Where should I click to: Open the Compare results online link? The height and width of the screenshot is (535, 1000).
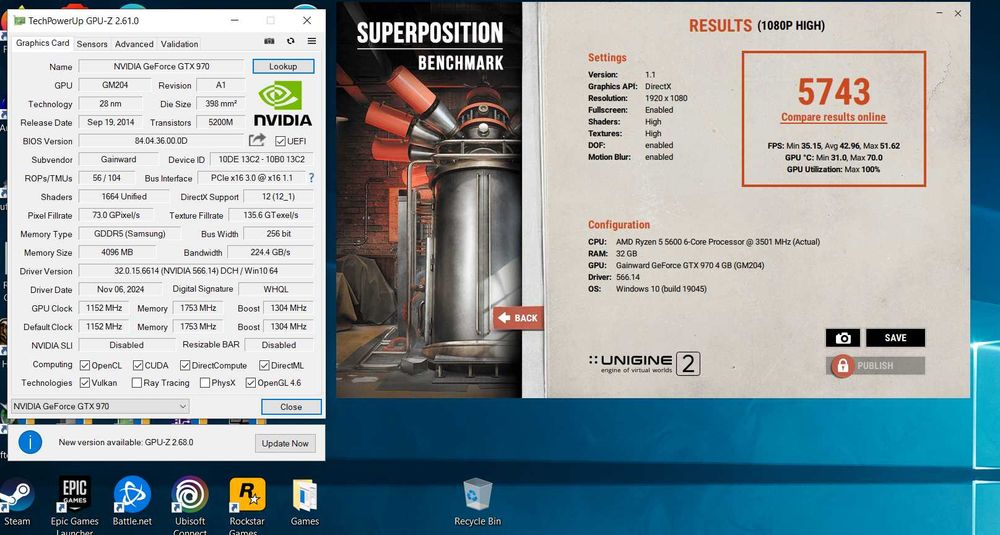834,117
